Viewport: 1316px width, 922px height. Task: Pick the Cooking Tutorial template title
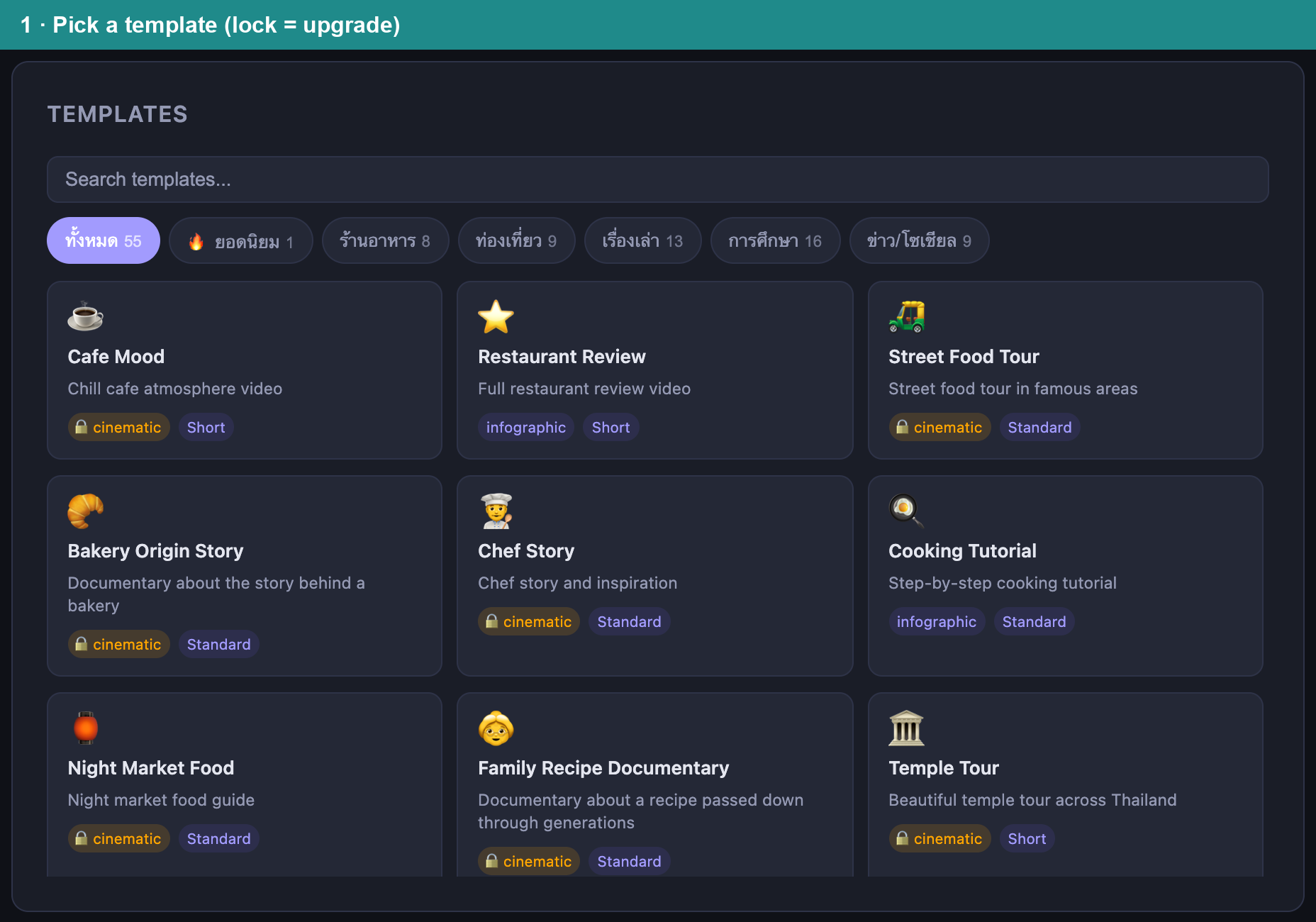[963, 551]
